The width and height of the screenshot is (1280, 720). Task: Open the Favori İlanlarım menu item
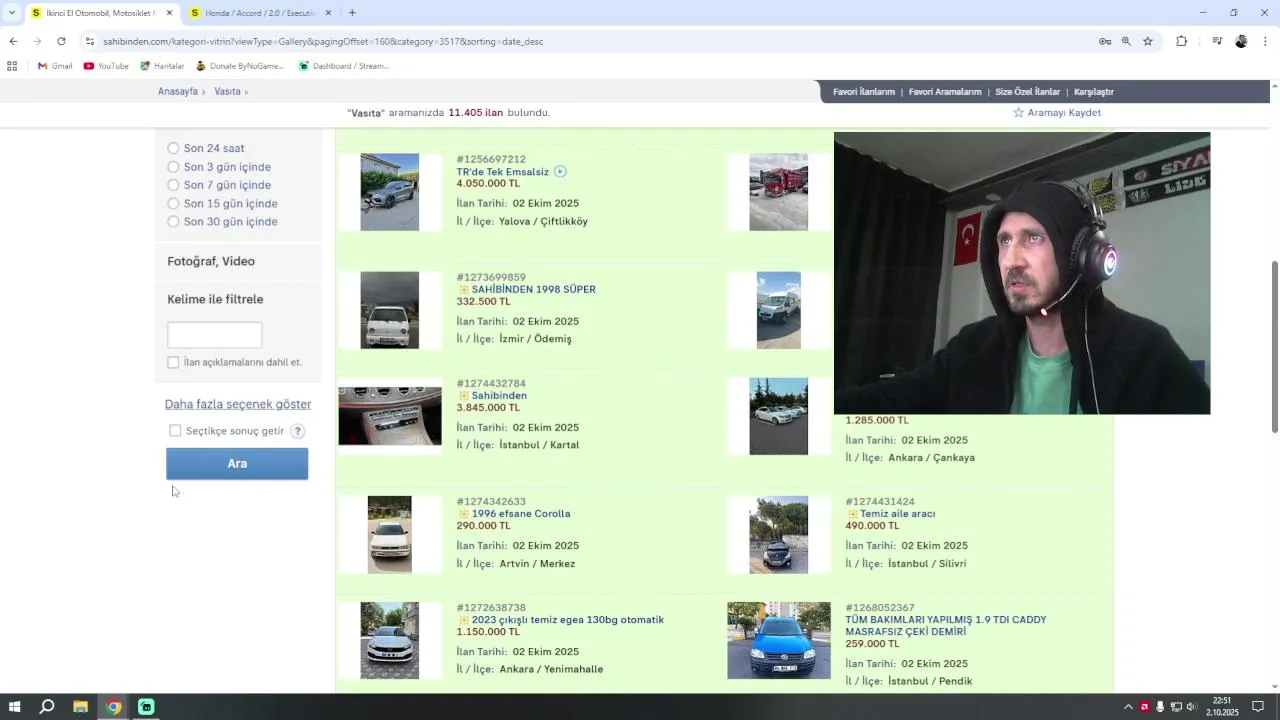[x=864, y=92]
